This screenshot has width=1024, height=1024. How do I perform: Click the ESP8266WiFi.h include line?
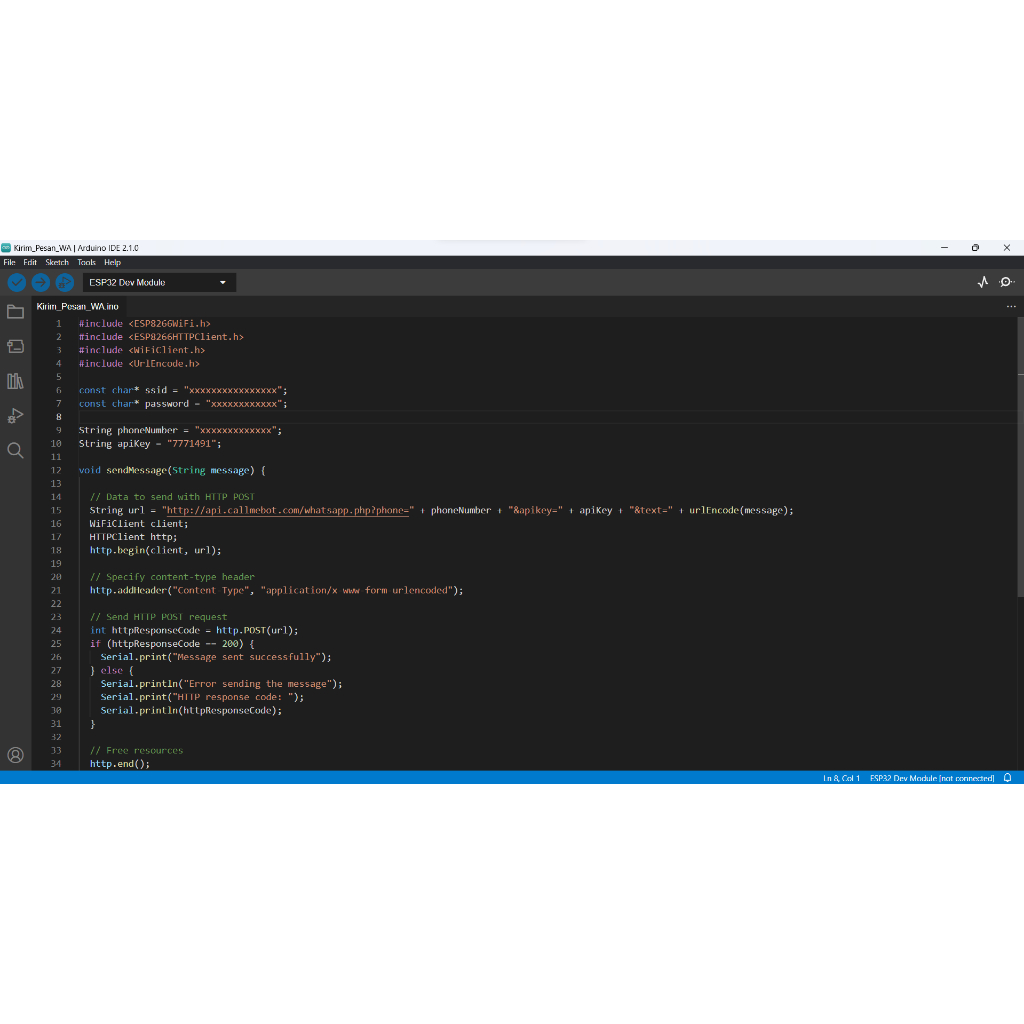144,323
